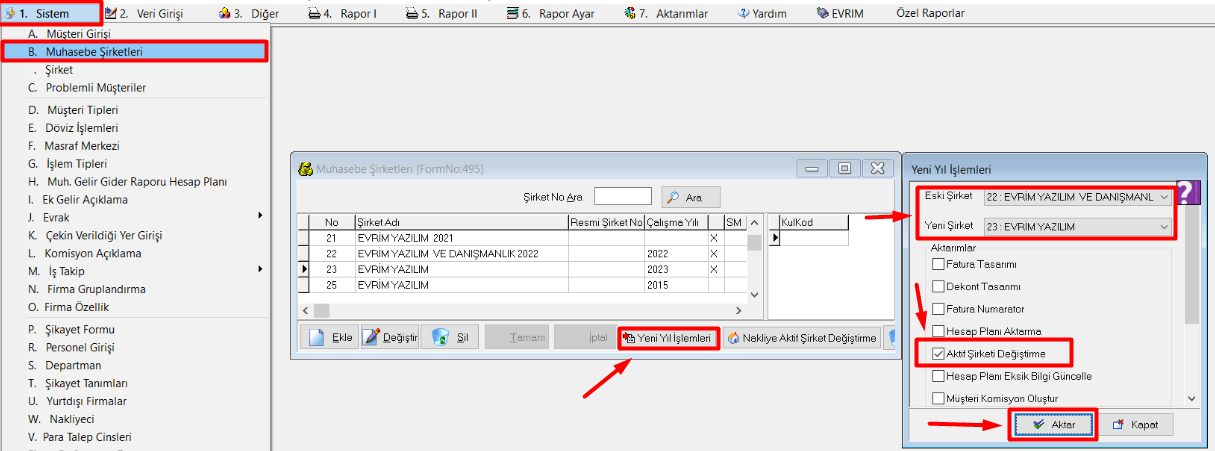The width and height of the screenshot is (1215, 451).
Task: Click the Aktar button
Action: pyautogui.click(x=1053, y=425)
